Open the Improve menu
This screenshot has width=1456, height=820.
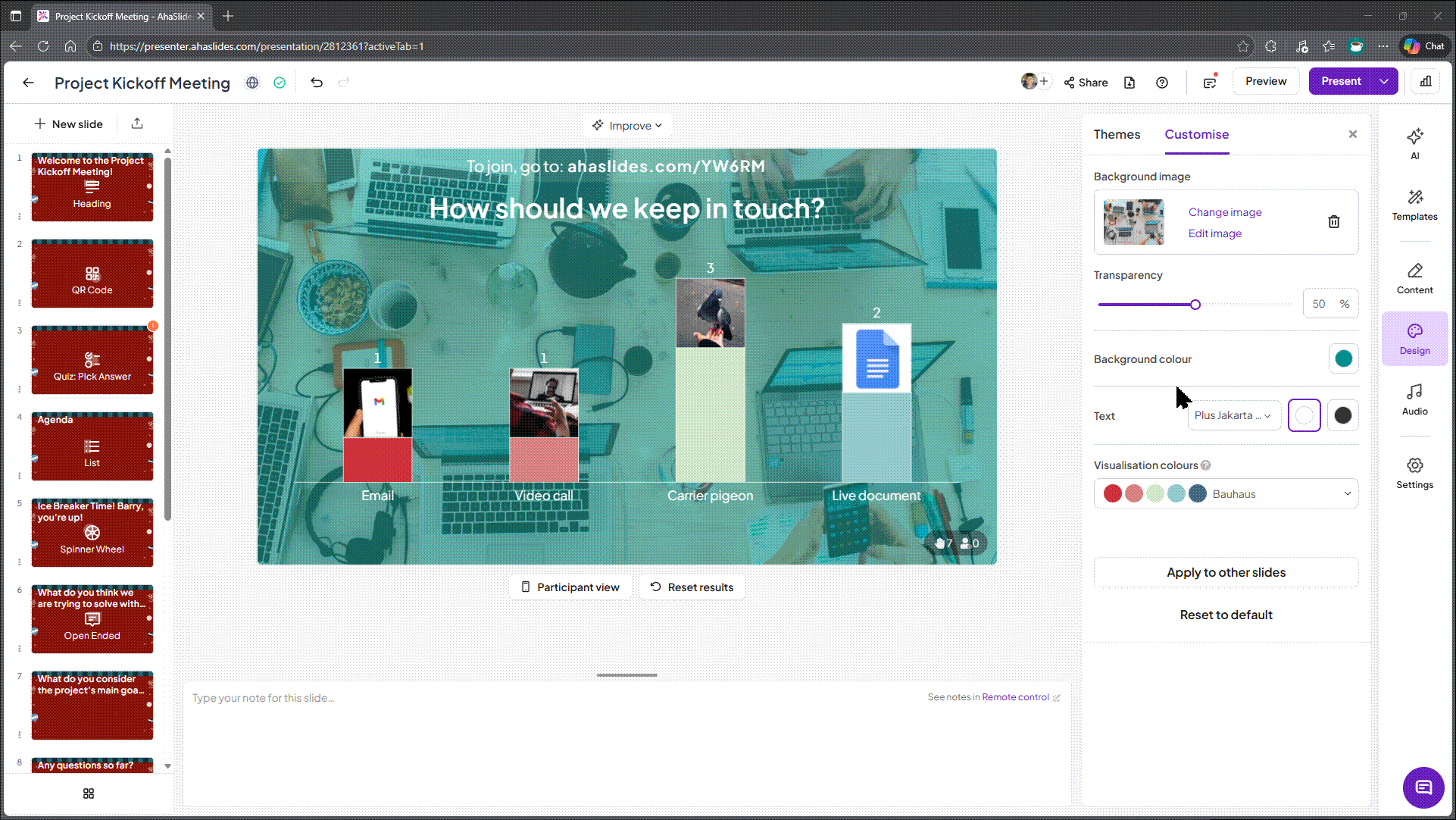627,125
